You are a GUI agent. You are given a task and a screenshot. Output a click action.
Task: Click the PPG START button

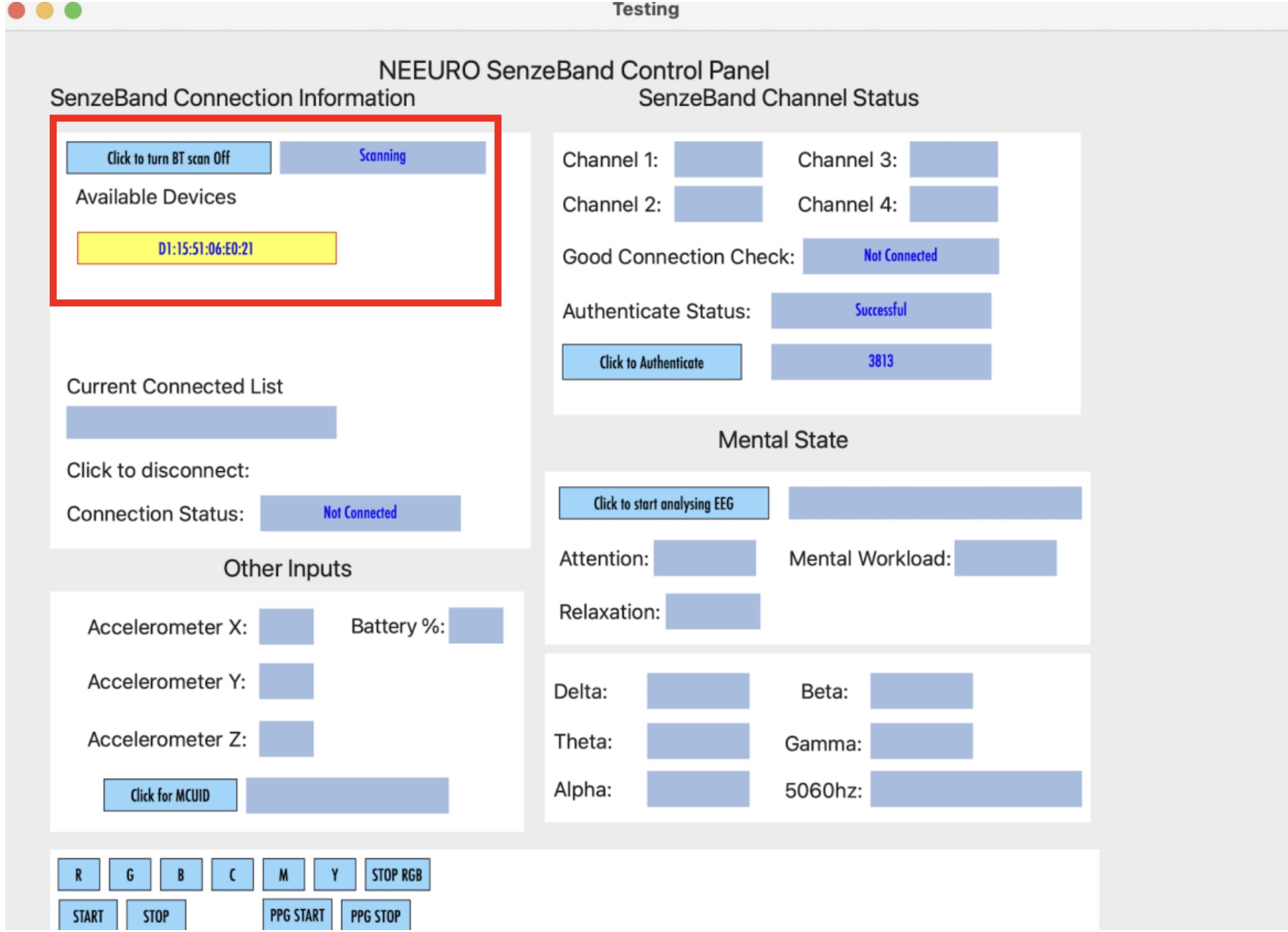297,915
